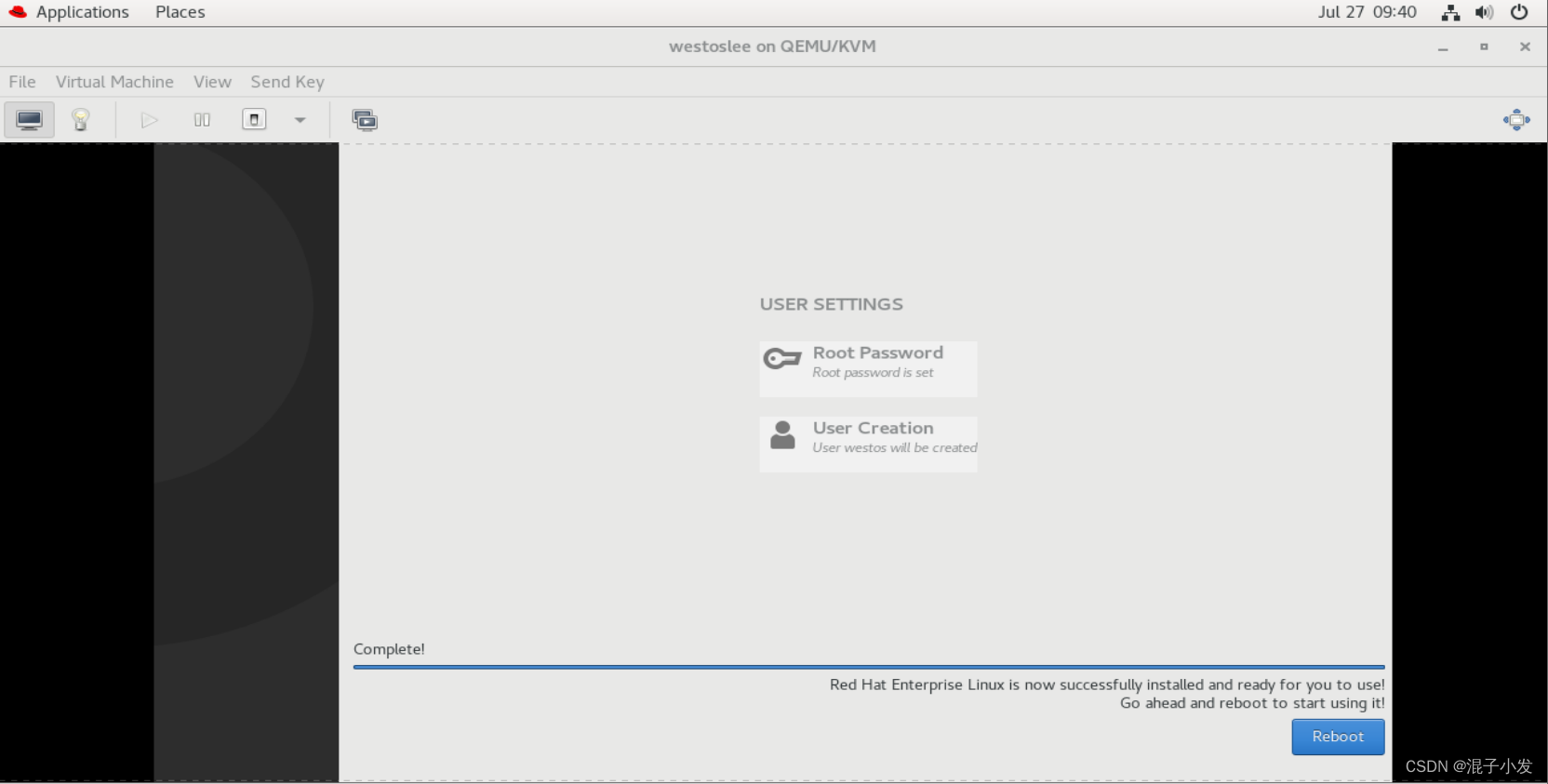Open the power system menu icon
The width and height of the screenshot is (1548, 784).
(x=1519, y=12)
